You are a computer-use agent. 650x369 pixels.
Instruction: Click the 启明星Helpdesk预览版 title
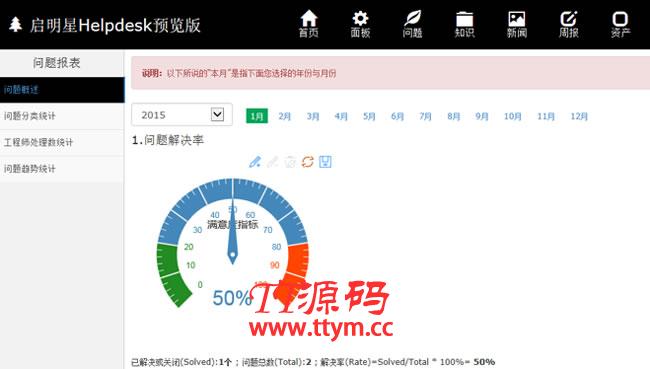click(x=115, y=25)
